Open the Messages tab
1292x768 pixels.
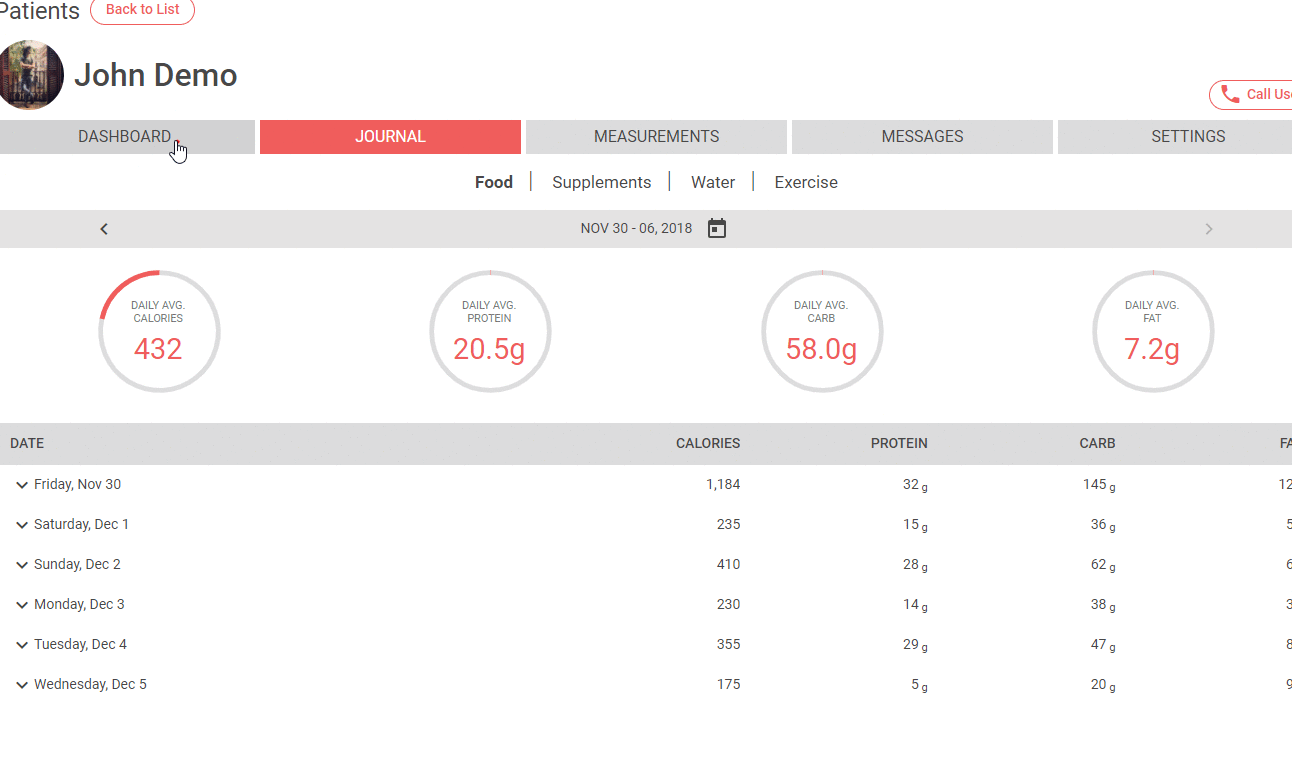click(x=922, y=137)
